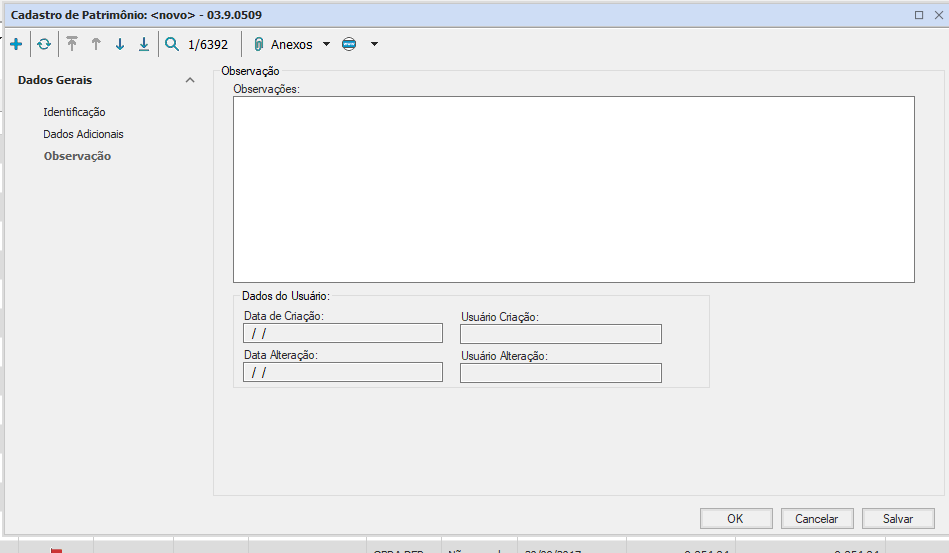
Task: Jump to last record arrow icon
Action: pos(144,44)
